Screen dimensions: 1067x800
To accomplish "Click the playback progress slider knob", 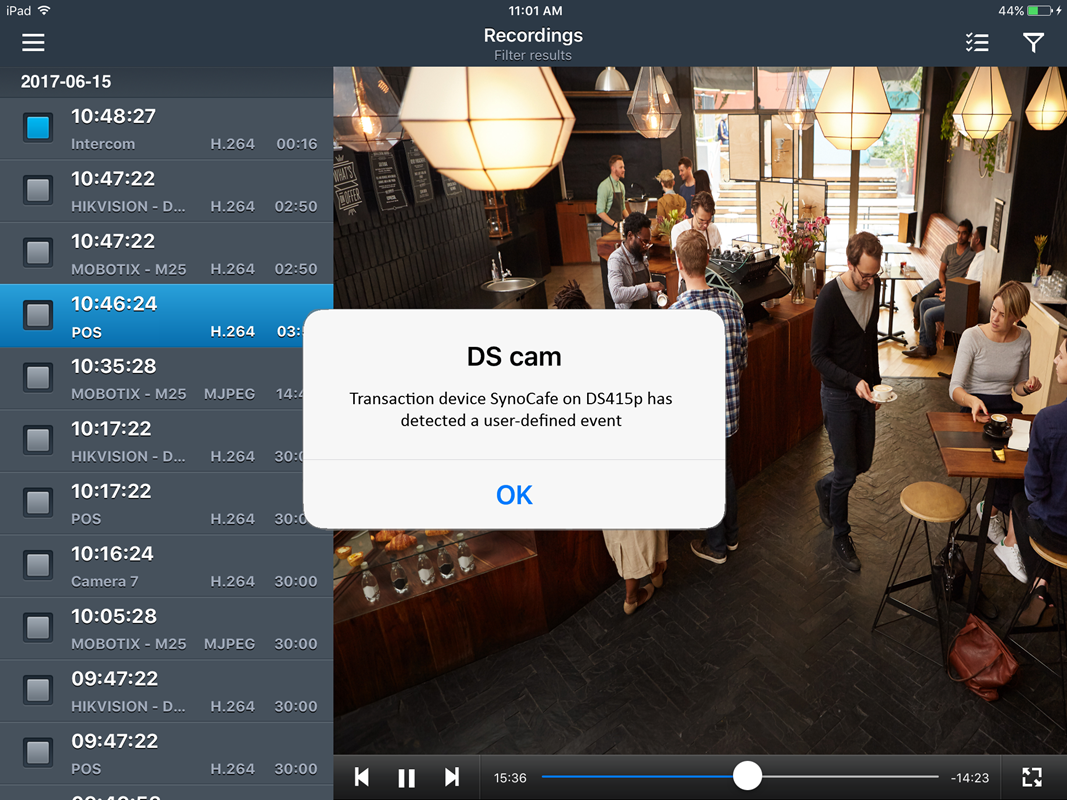I will pyautogui.click(x=747, y=776).
